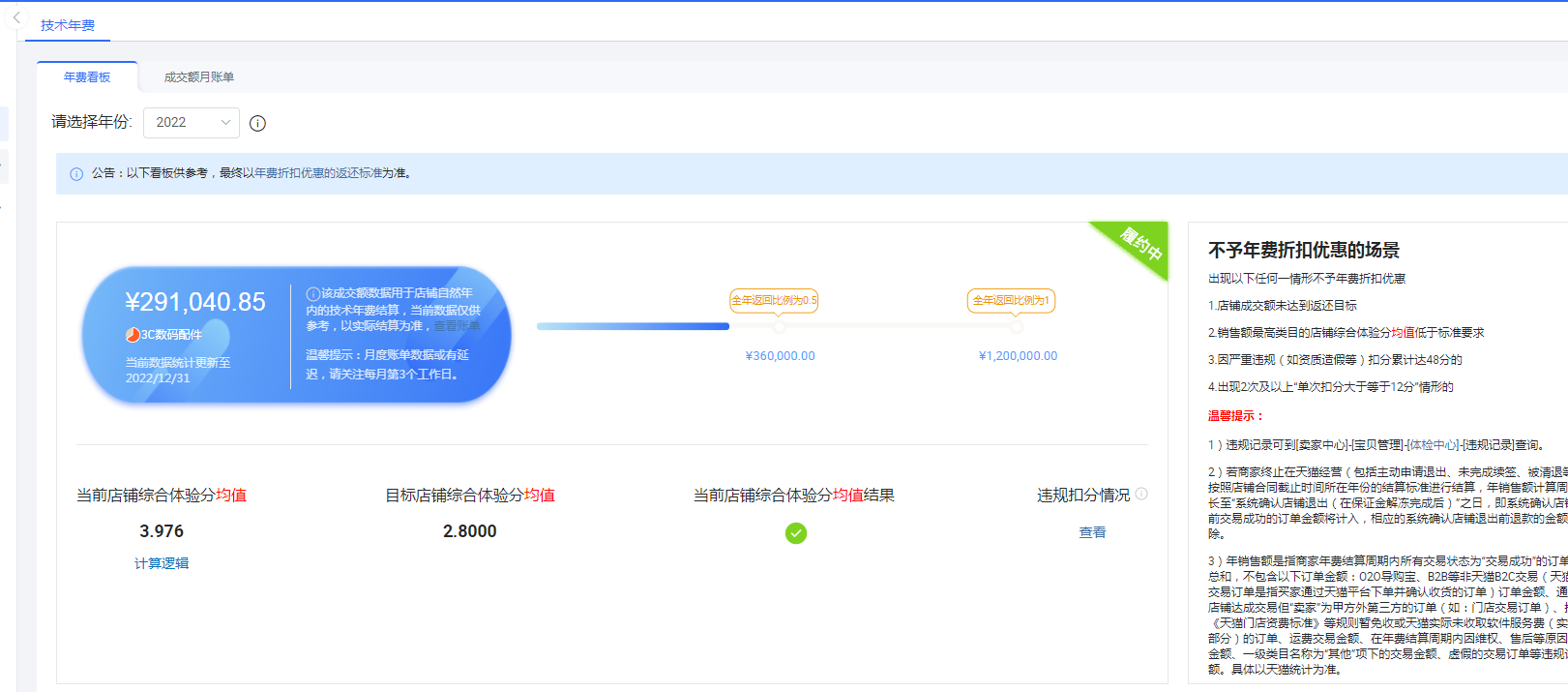Switch to the 成交额月账单 tab

pyautogui.click(x=199, y=77)
